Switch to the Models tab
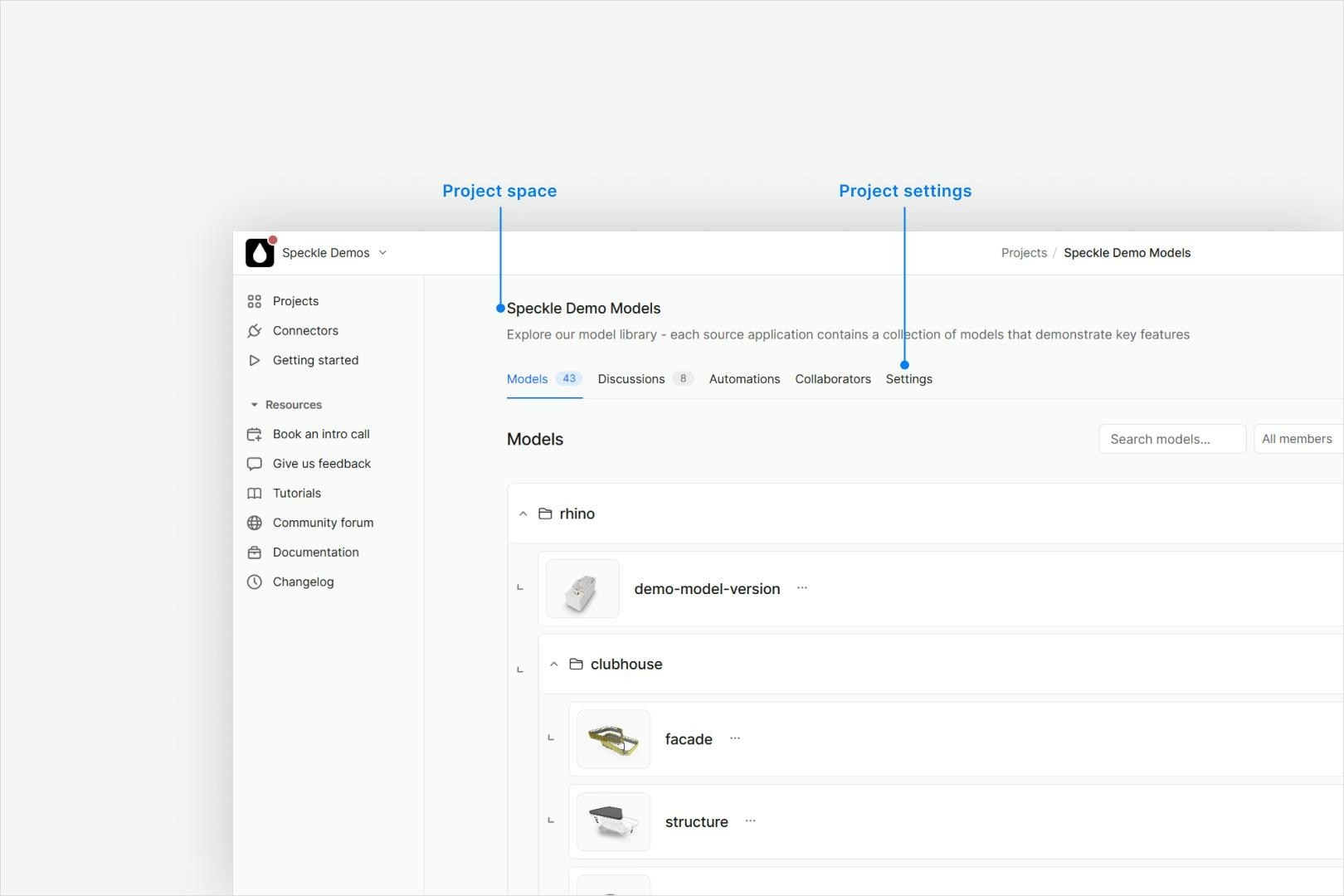The image size is (1344, 896). click(x=544, y=379)
